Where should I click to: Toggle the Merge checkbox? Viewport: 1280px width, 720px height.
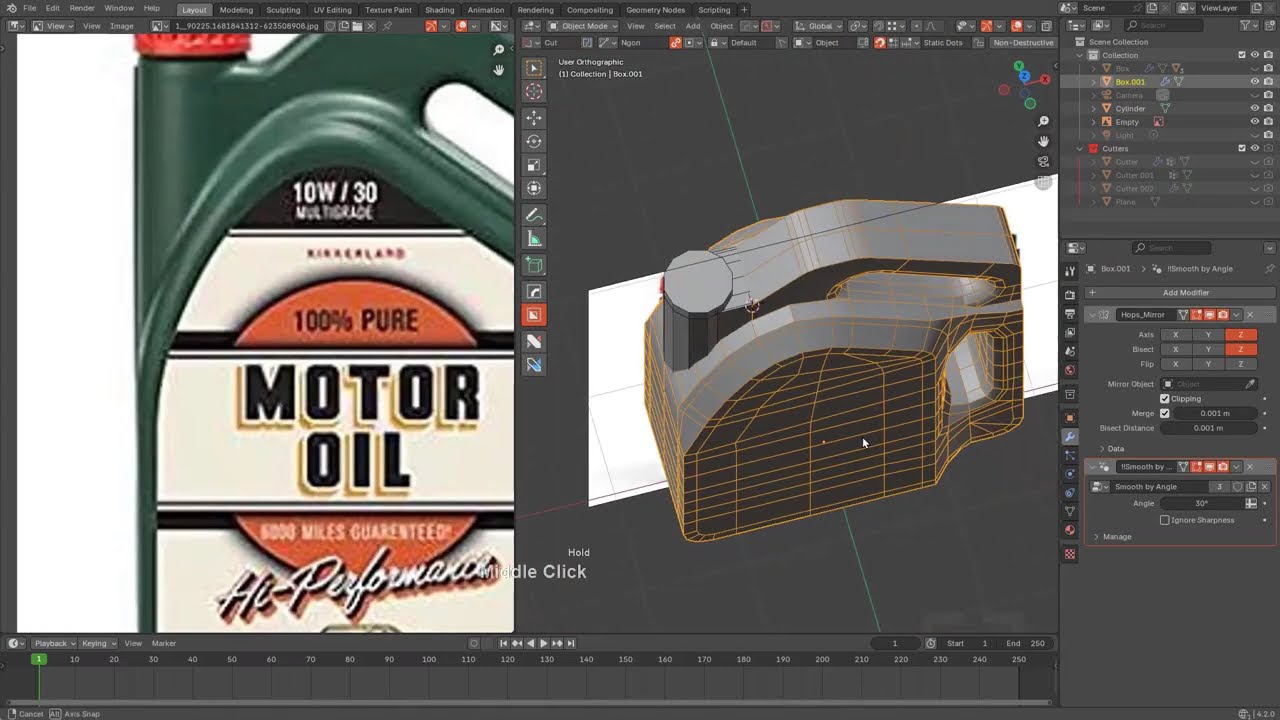click(x=1165, y=413)
